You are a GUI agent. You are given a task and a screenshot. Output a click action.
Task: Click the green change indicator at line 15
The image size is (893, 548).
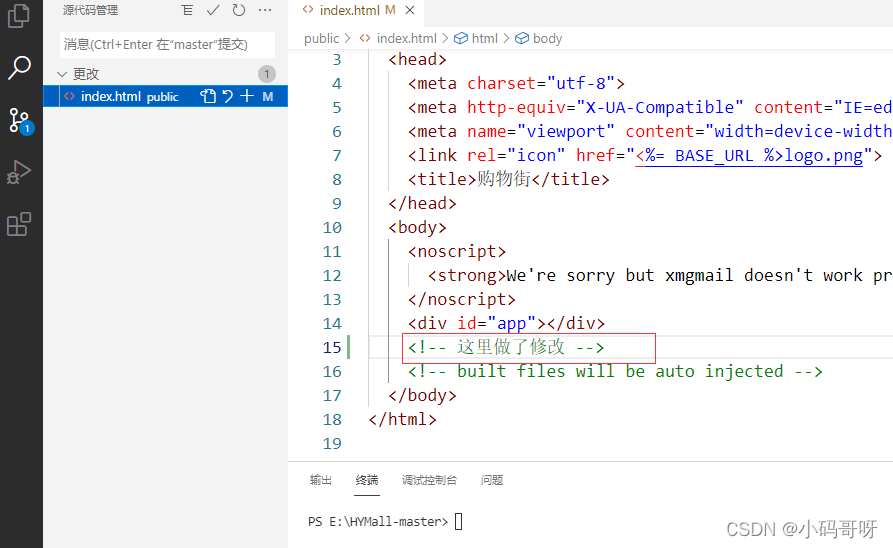349,347
